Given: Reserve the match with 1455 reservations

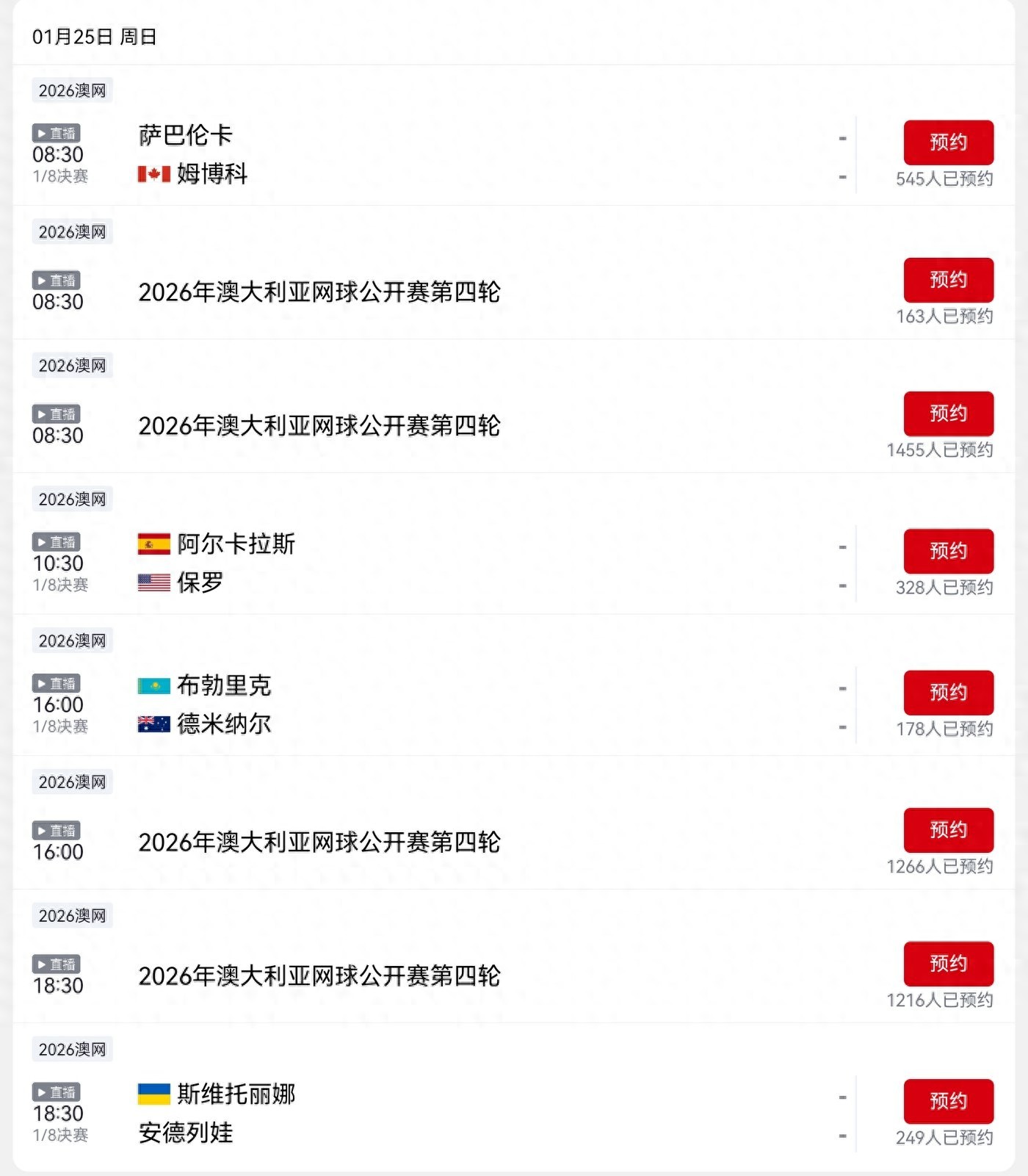Looking at the screenshot, I should 948,414.
